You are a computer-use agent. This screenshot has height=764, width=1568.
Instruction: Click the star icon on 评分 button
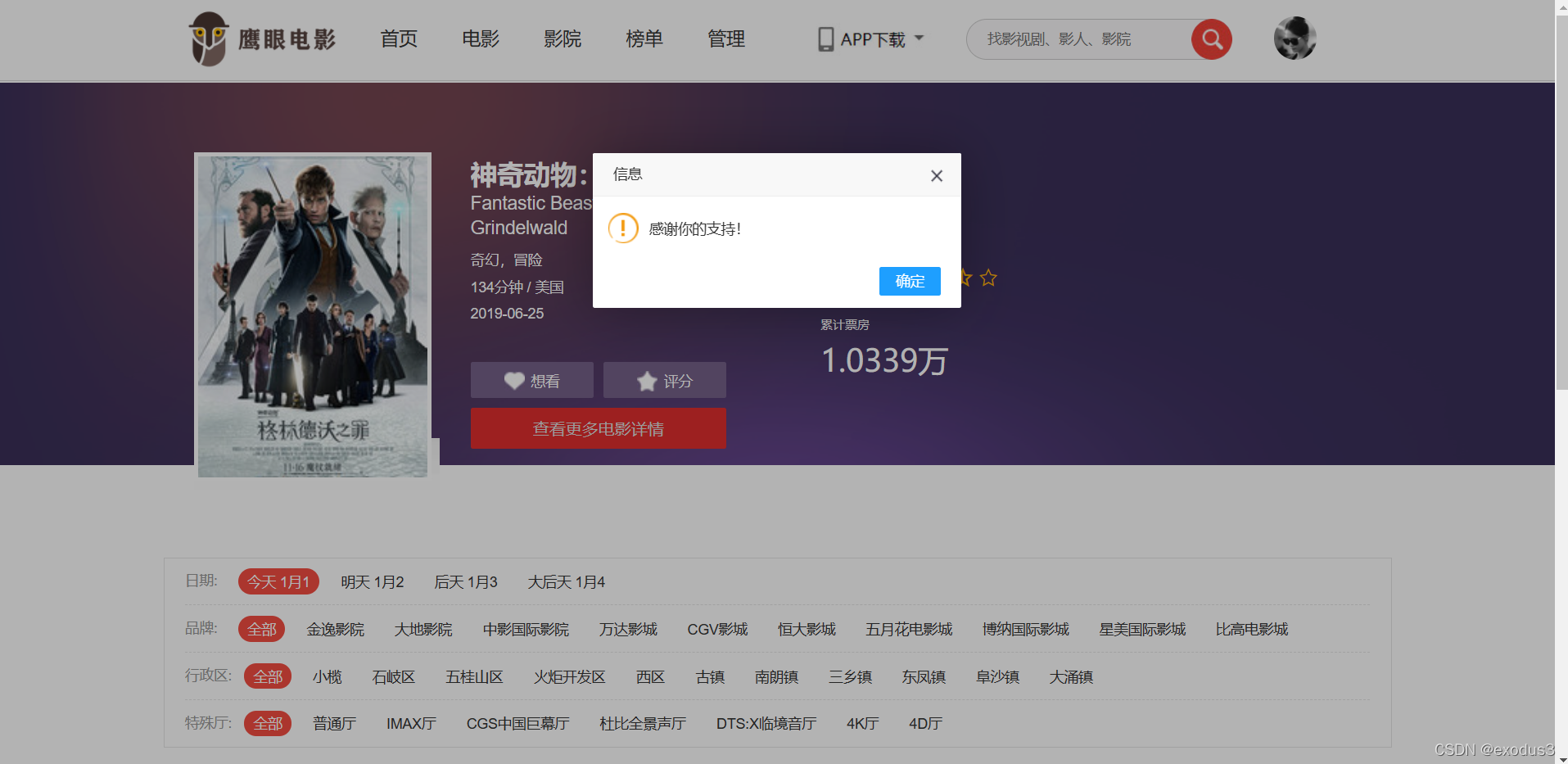[646, 380]
